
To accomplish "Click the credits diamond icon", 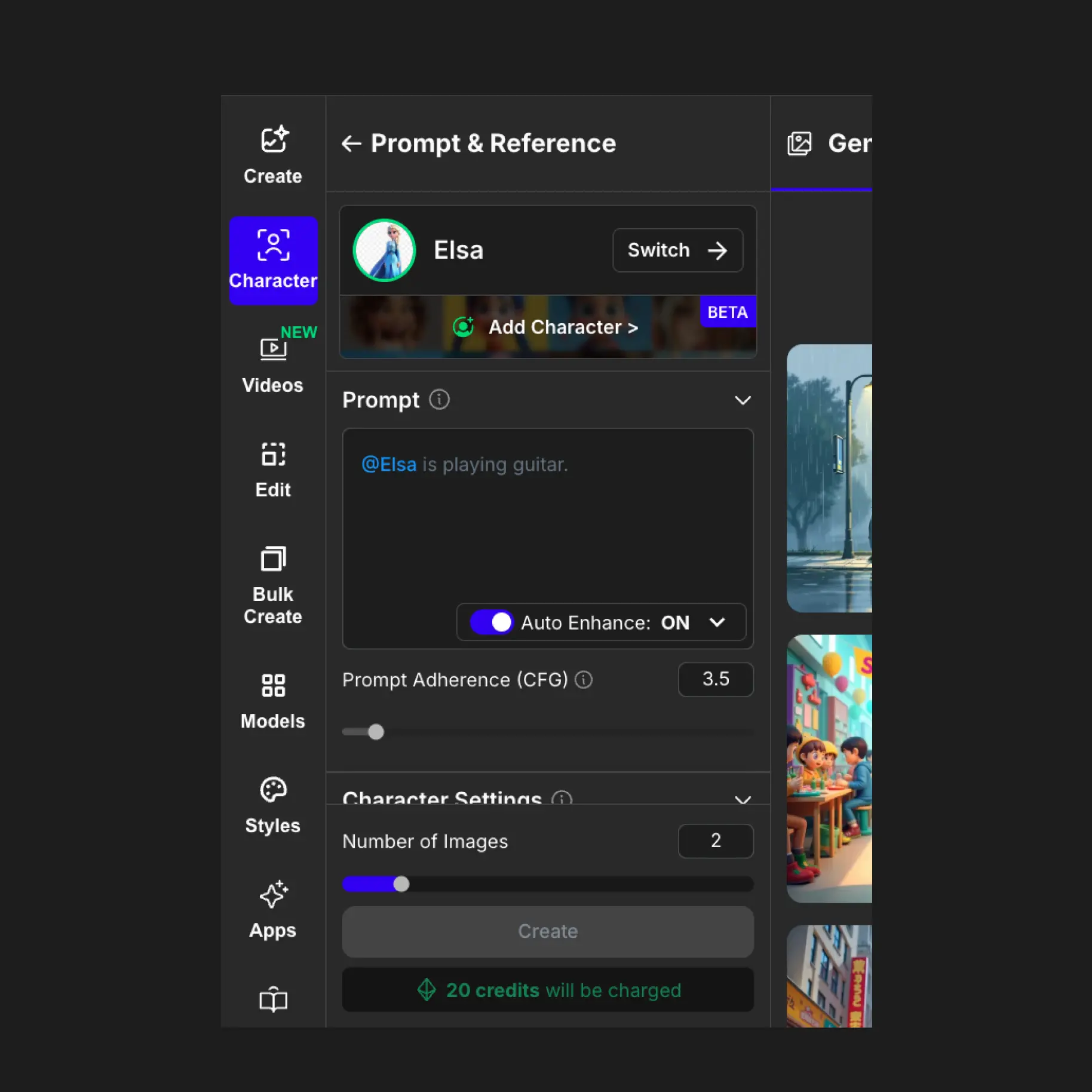I will pos(427,990).
